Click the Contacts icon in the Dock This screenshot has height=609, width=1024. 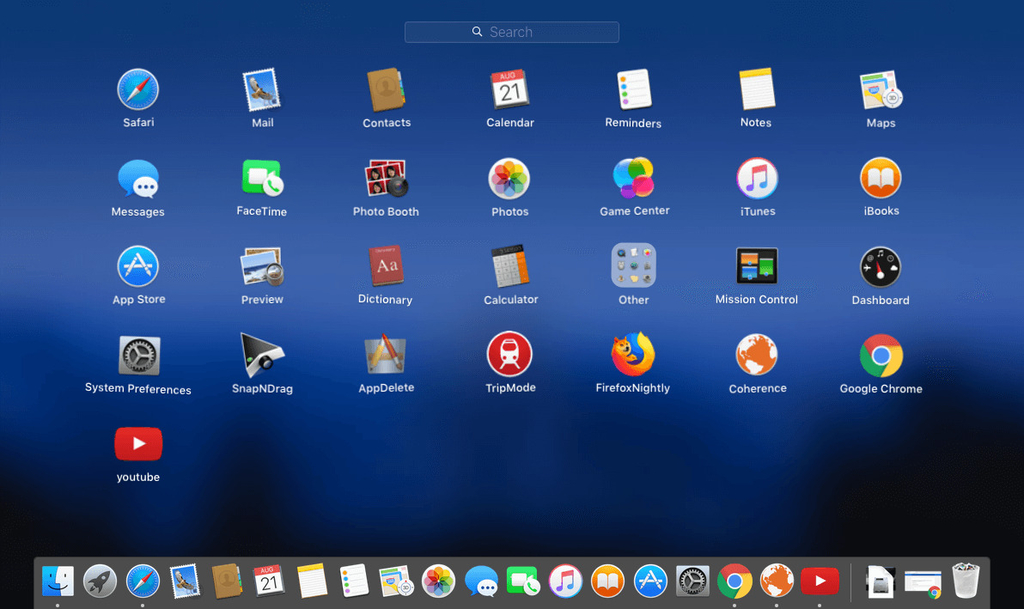(x=227, y=581)
